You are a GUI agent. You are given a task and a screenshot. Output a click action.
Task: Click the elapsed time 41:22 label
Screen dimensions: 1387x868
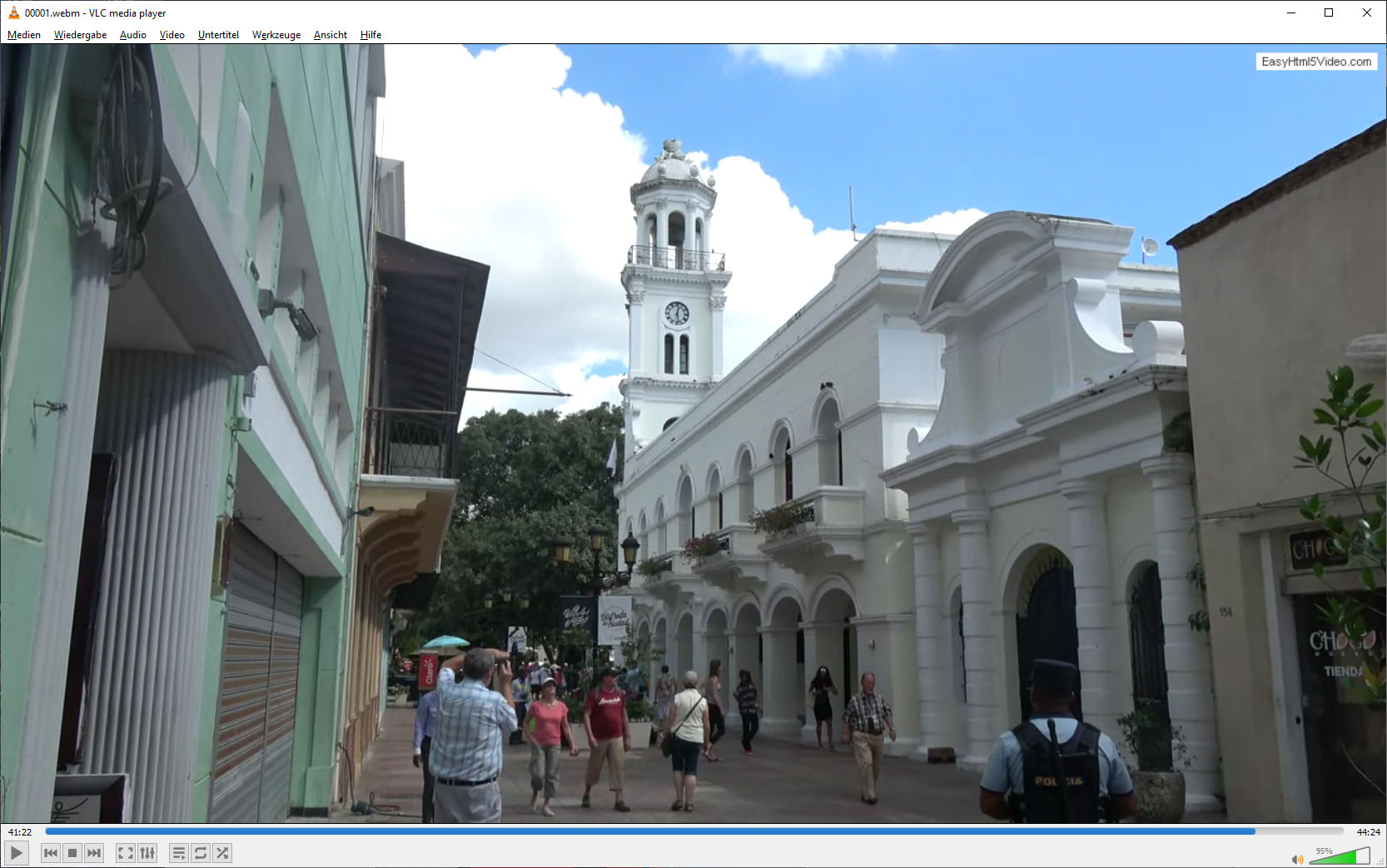click(20, 832)
